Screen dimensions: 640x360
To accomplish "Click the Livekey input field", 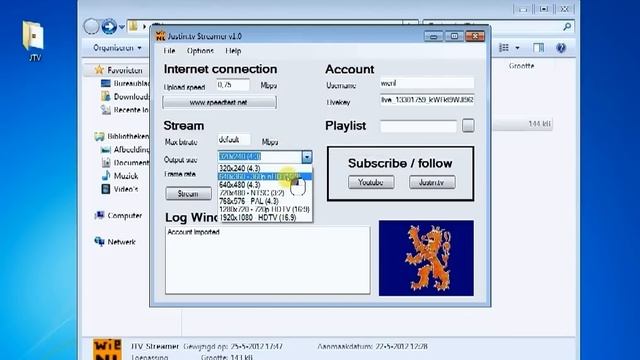I will (x=427, y=100).
